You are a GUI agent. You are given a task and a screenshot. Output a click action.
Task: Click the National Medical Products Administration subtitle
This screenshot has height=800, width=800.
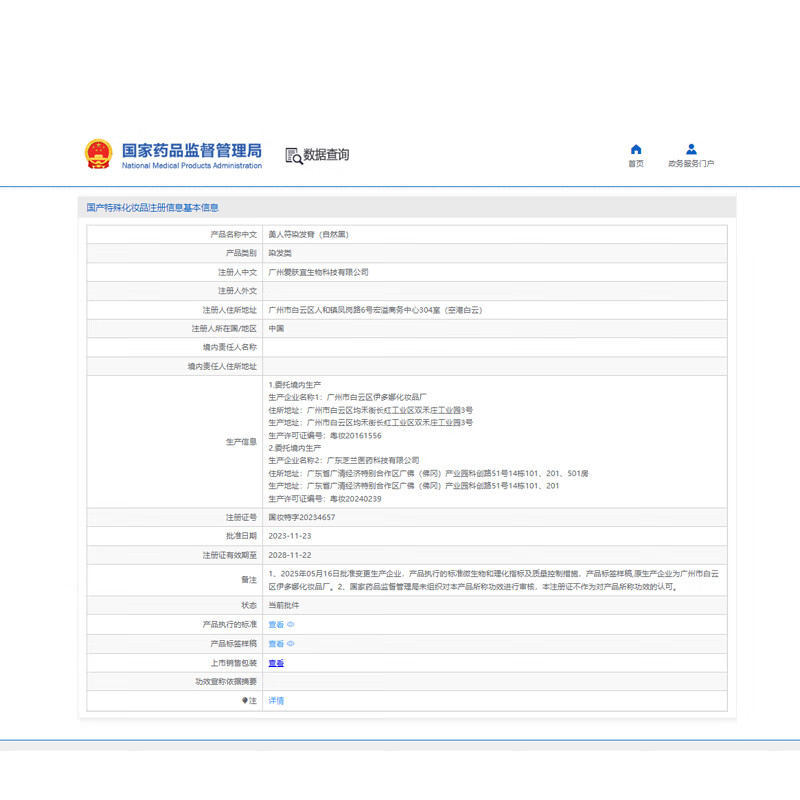click(x=191, y=166)
